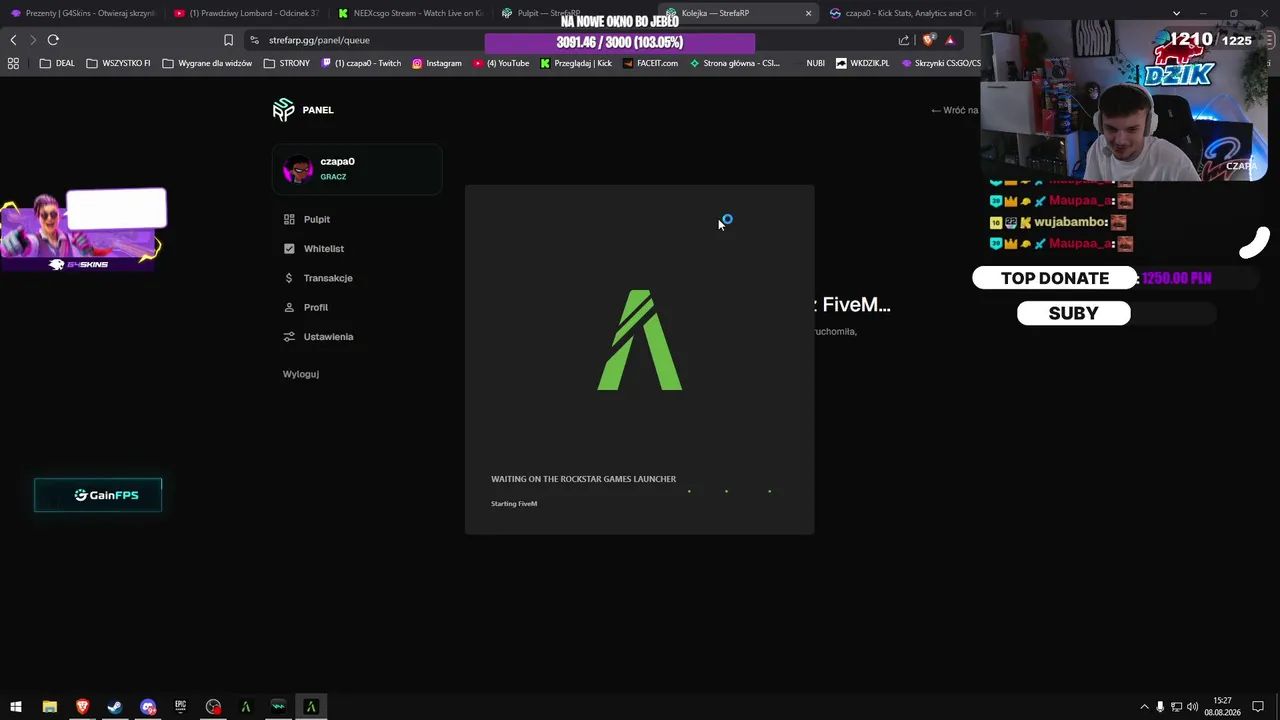Switch to the NEEXcsgo Stream tab
1280x720 pixels.
(410, 13)
